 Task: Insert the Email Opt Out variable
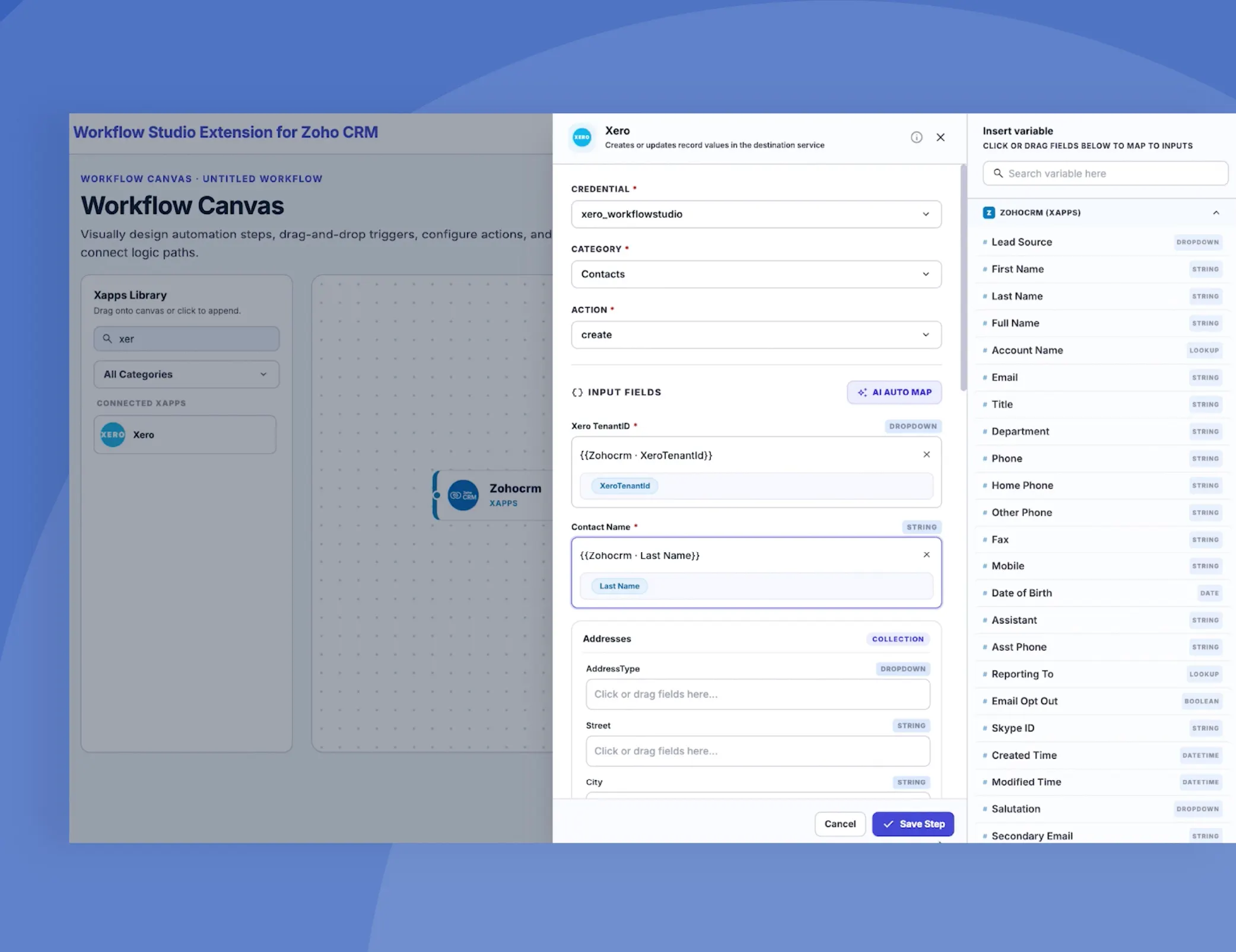[1102, 701]
